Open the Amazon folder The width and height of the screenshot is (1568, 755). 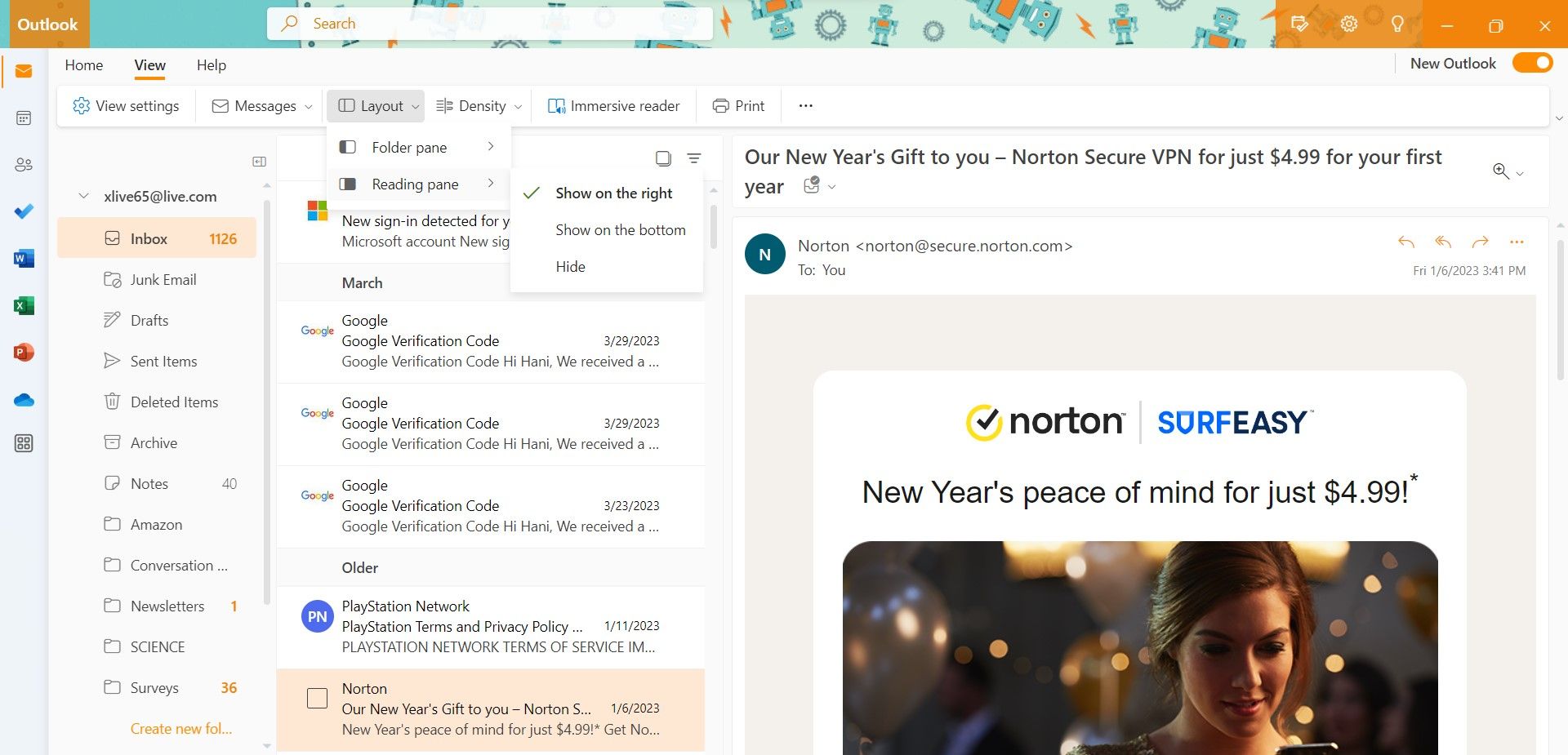[x=157, y=524]
